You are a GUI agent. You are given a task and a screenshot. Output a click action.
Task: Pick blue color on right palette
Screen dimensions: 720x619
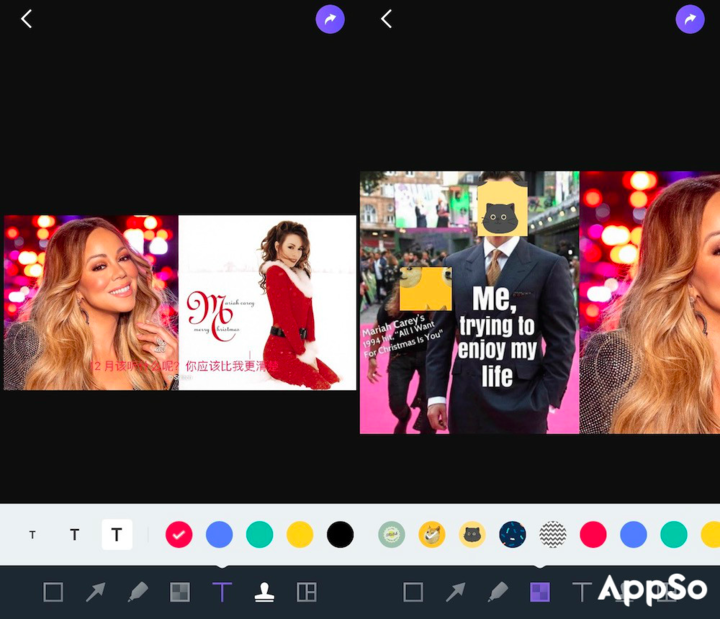634,535
